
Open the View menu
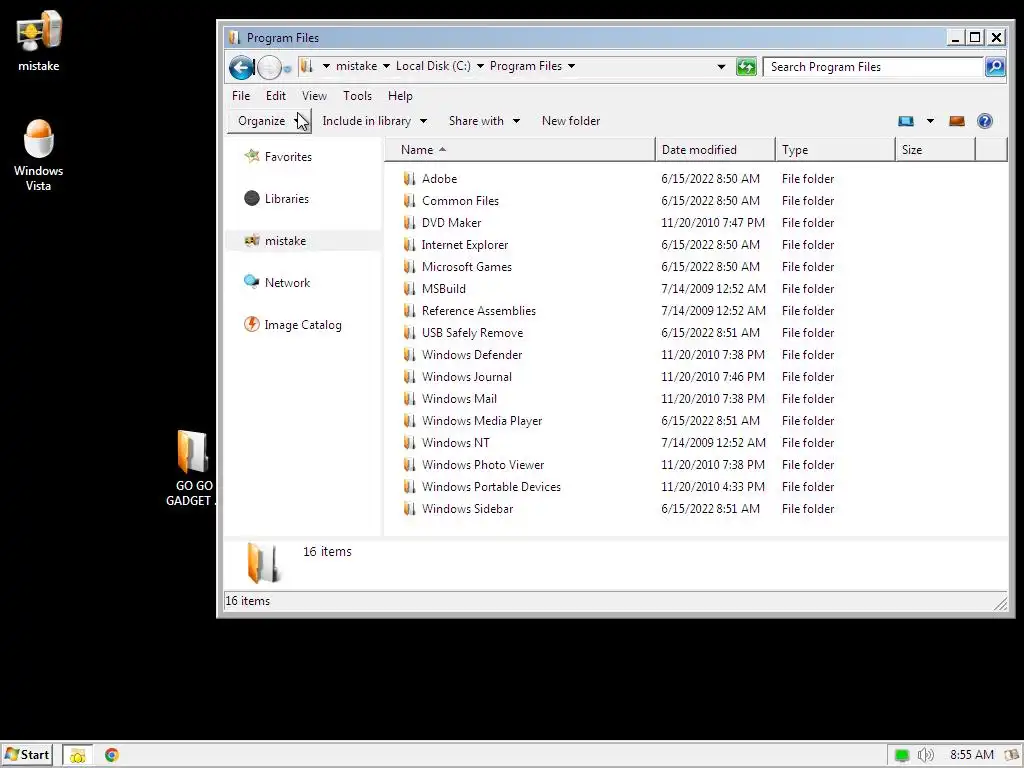click(314, 95)
